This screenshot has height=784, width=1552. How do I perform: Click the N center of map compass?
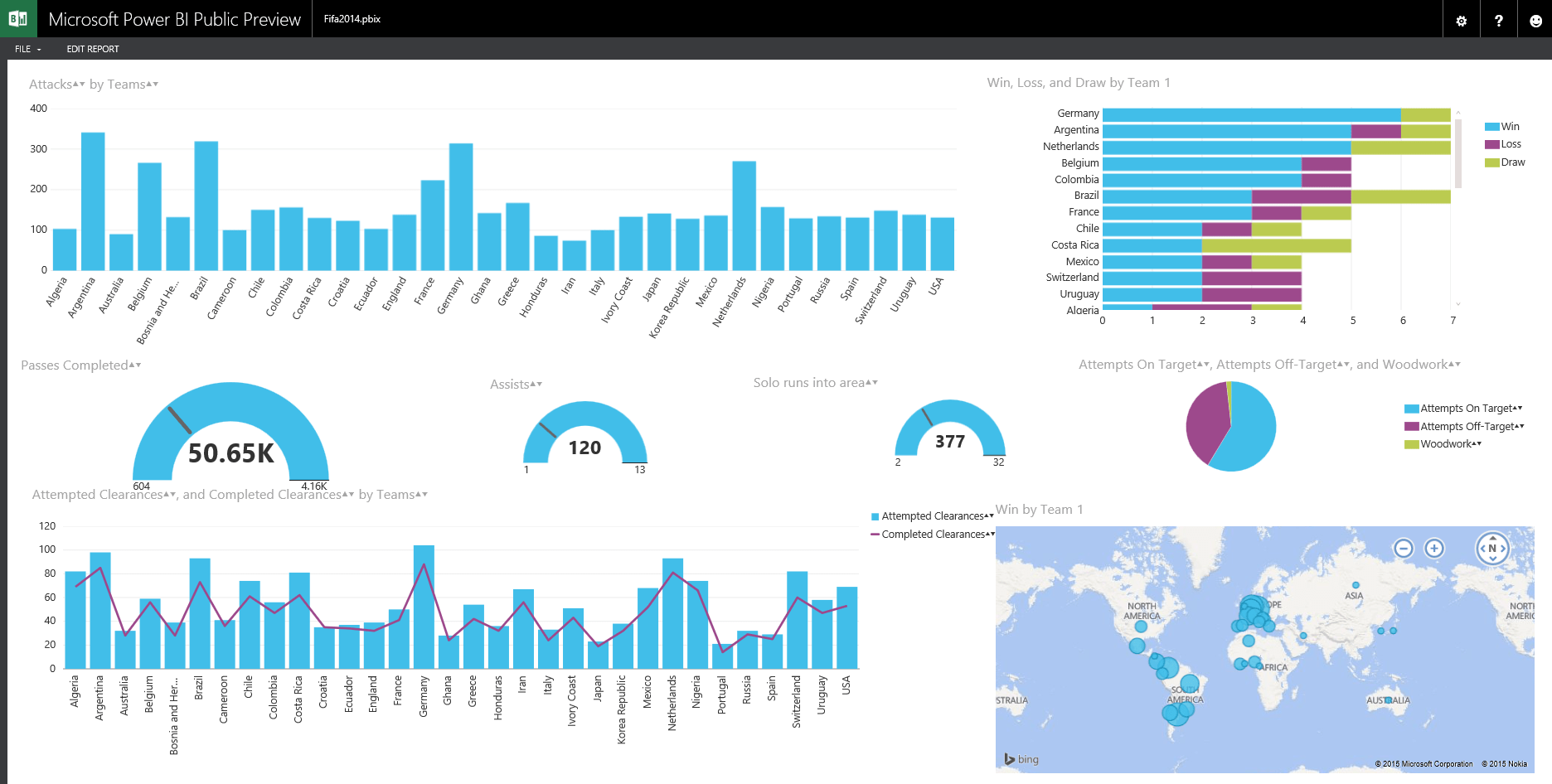click(x=1492, y=548)
